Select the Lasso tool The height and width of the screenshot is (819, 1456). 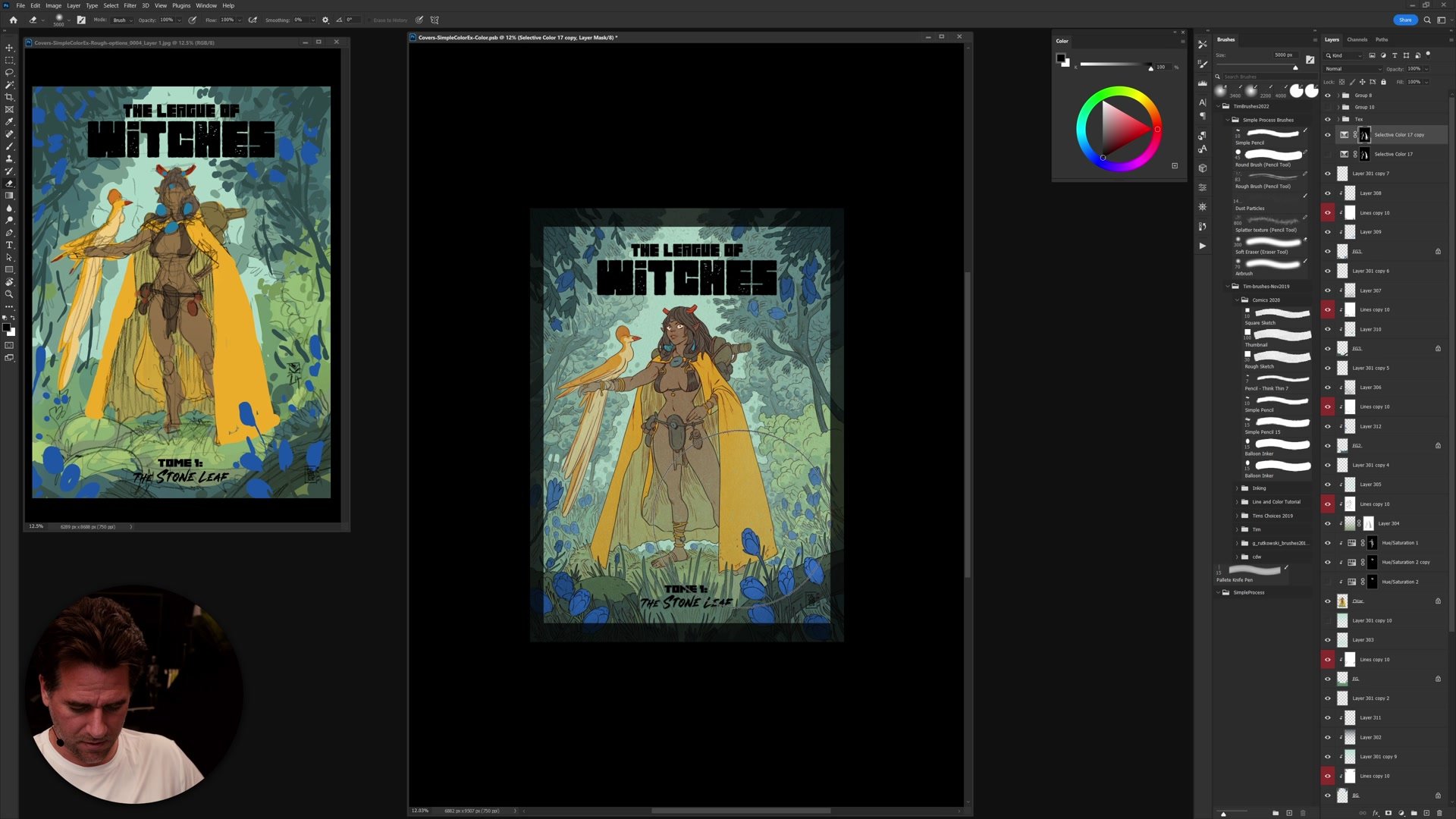[9, 72]
